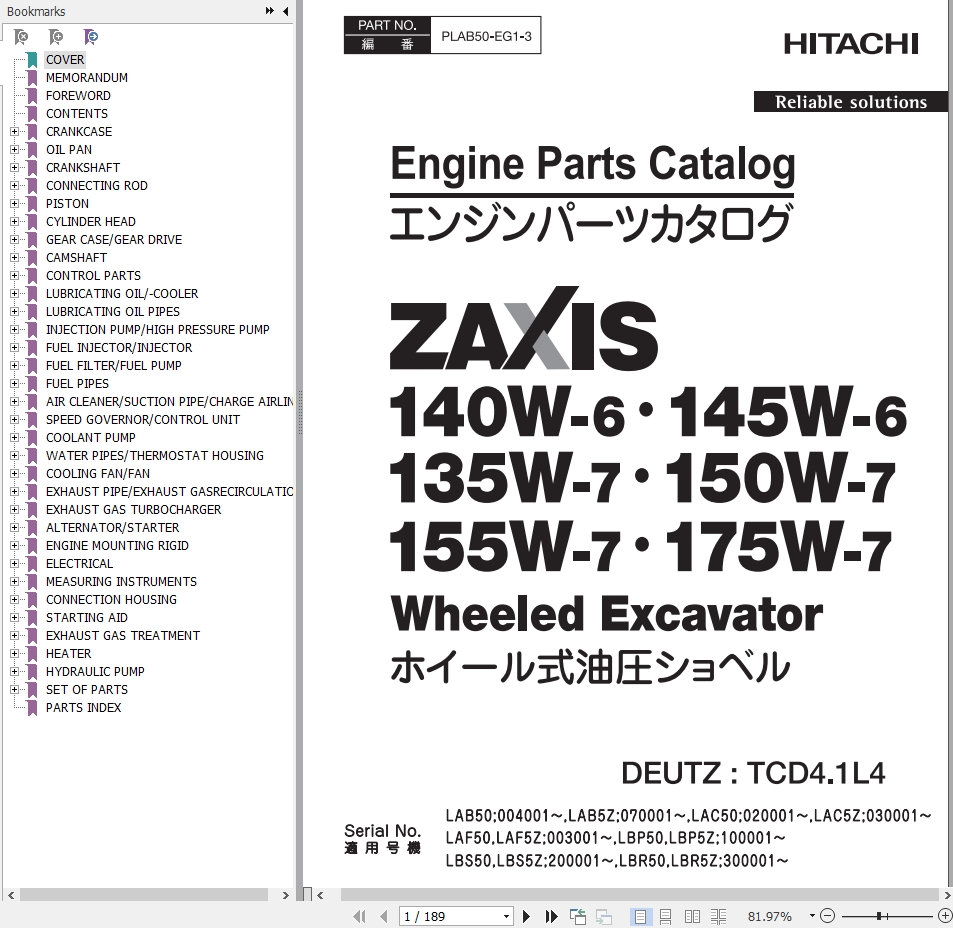Open the LUBRICATING OIL/-COOLER bookmark
The image size is (953, 928).
pyautogui.click(x=122, y=294)
